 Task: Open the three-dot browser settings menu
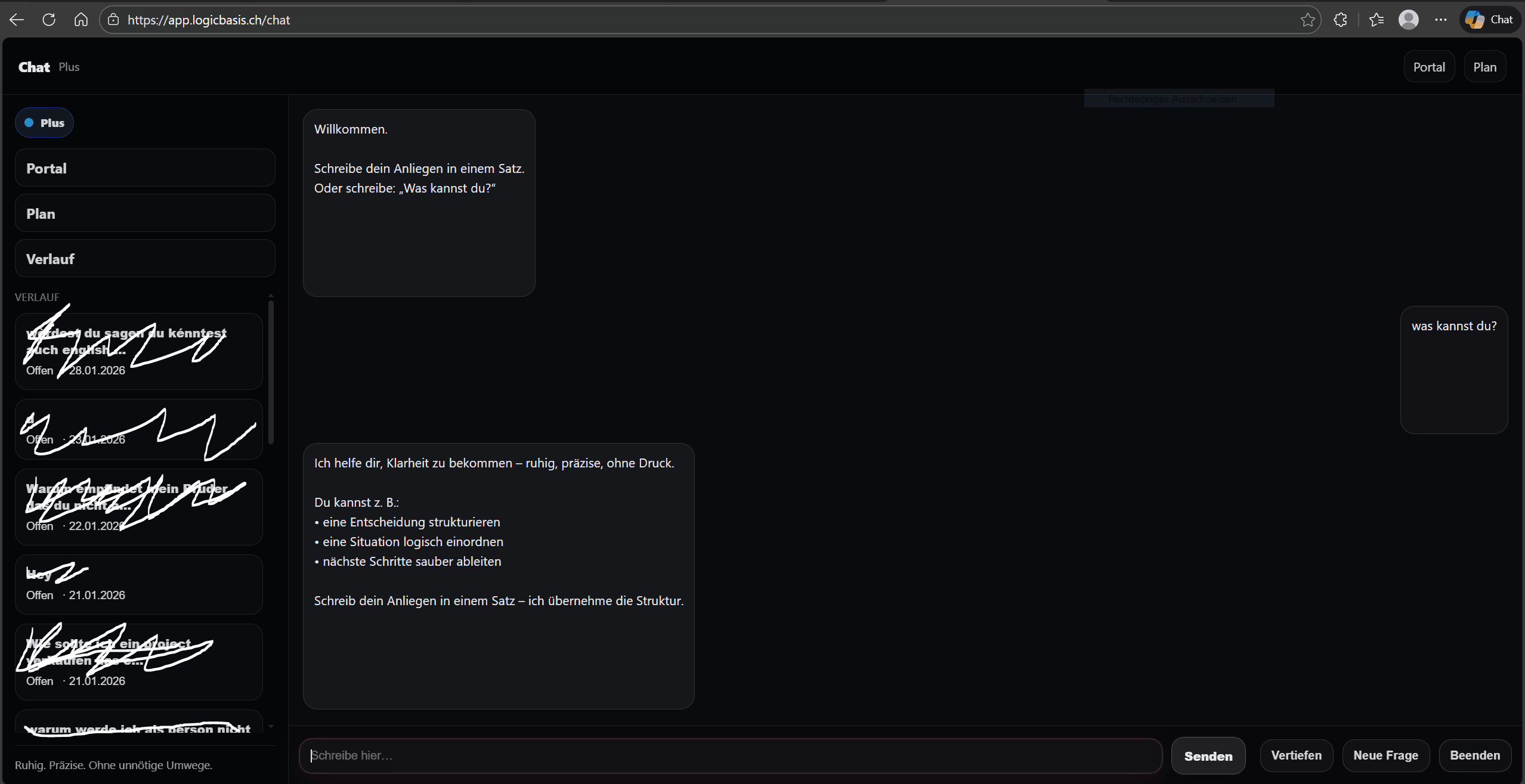[x=1440, y=20]
